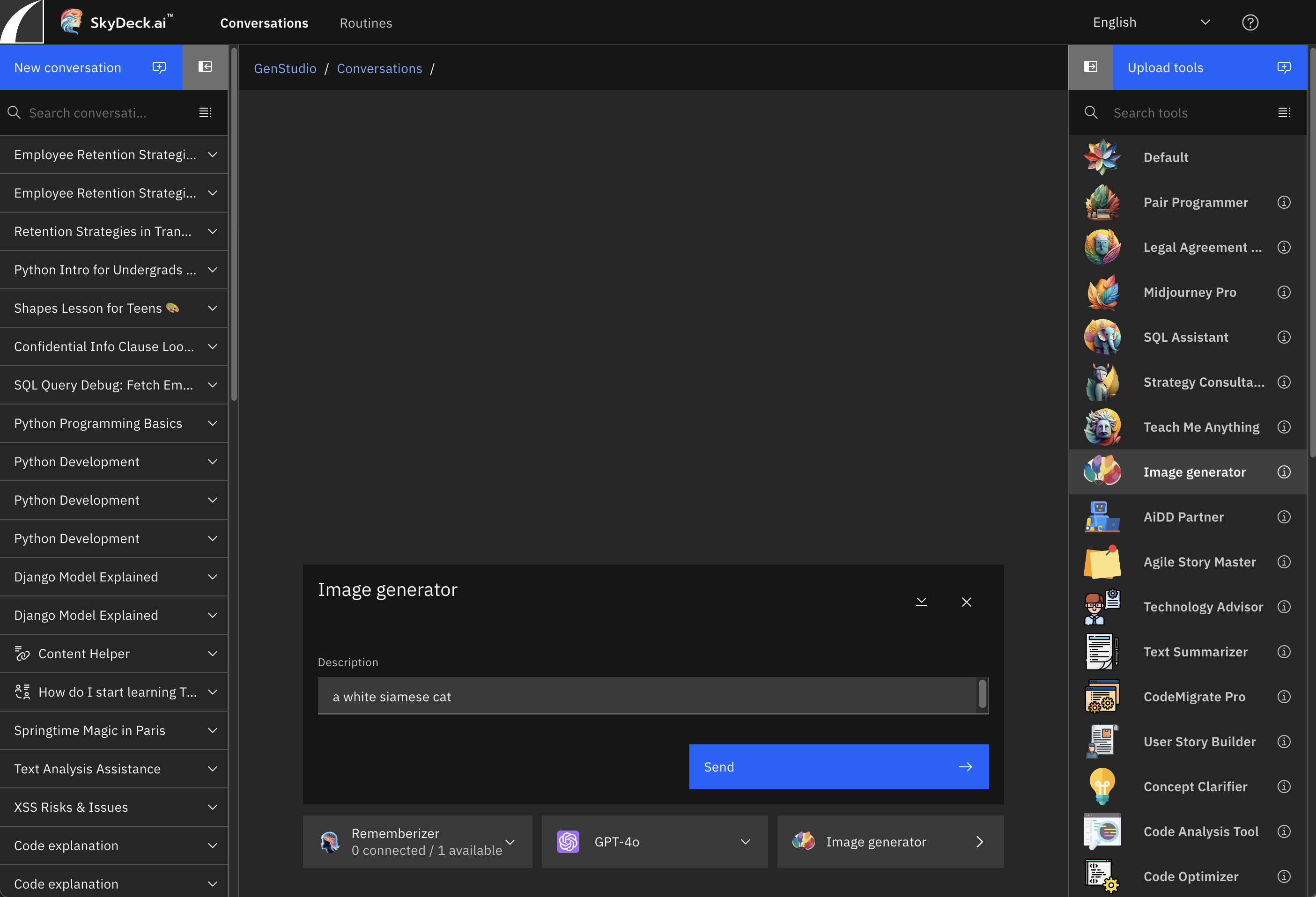Click the Send button
The height and width of the screenshot is (897, 1316).
tap(838, 767)
